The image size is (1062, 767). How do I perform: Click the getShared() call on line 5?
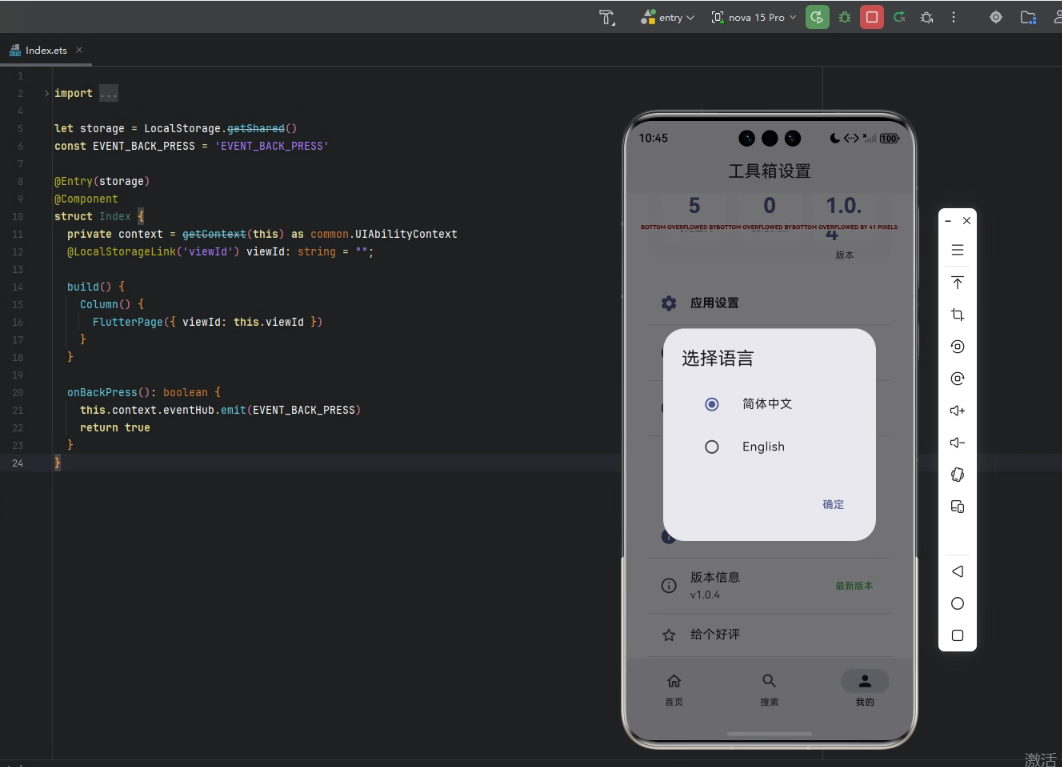click(261, 128)
